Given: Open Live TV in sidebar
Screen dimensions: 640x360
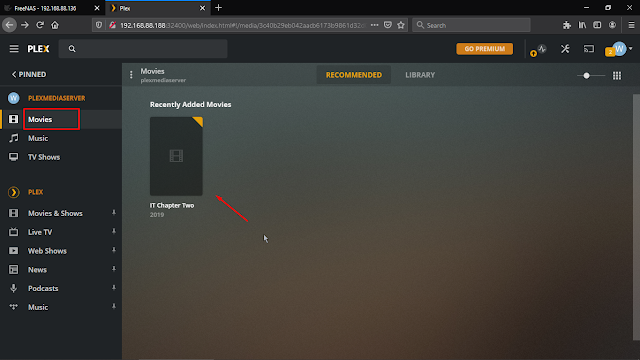Looking at the screenshot, I should [x=40, y=232].
